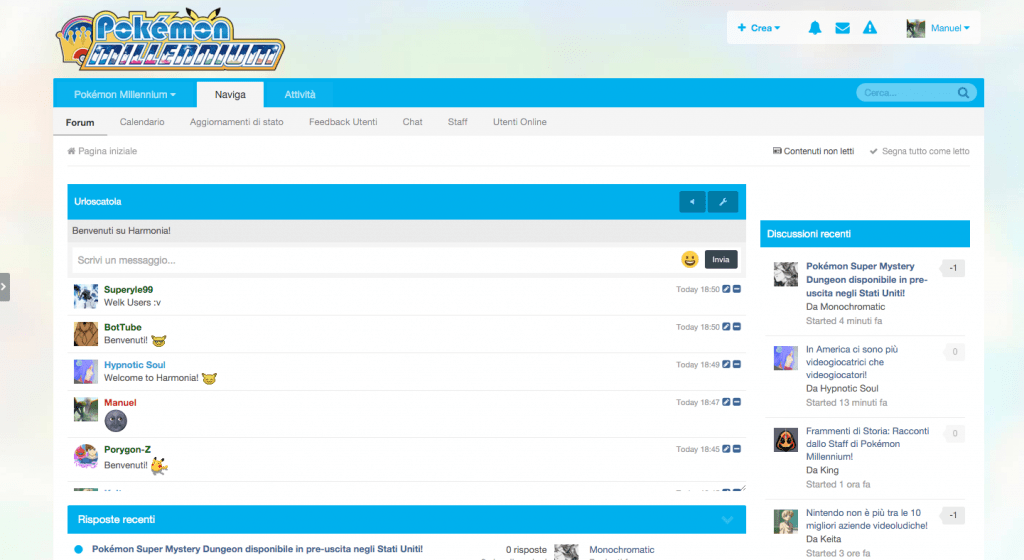Image resolution: width=1024 pixels, height=560 pixels.
Task: Click the unread dot on Pokémon Super Mystery topic
Action: (78, 550)
